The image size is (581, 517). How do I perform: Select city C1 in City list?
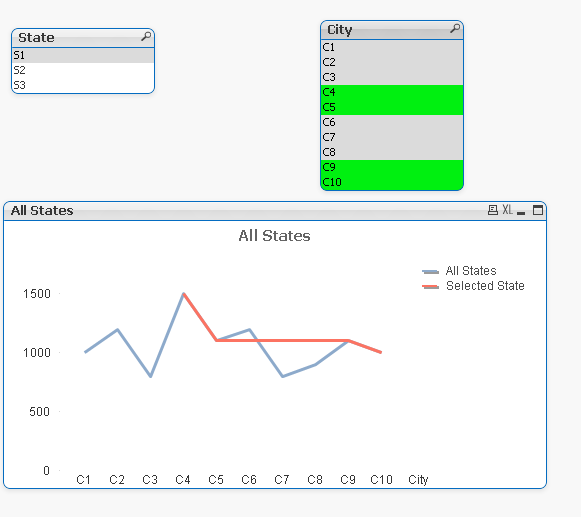(392, 47)
